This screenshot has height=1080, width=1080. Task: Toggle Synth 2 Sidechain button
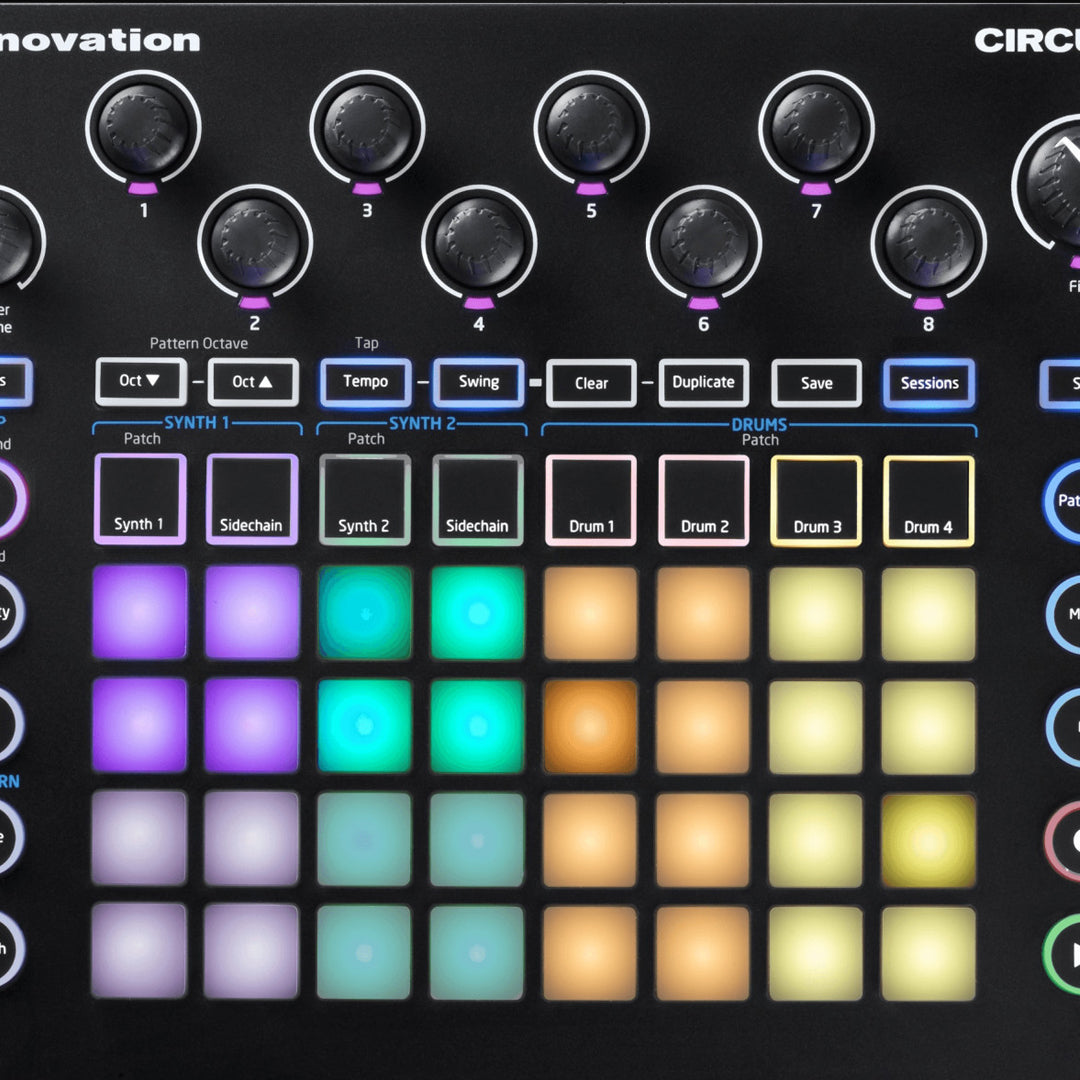pyautogui.click(x=477, y=501)
